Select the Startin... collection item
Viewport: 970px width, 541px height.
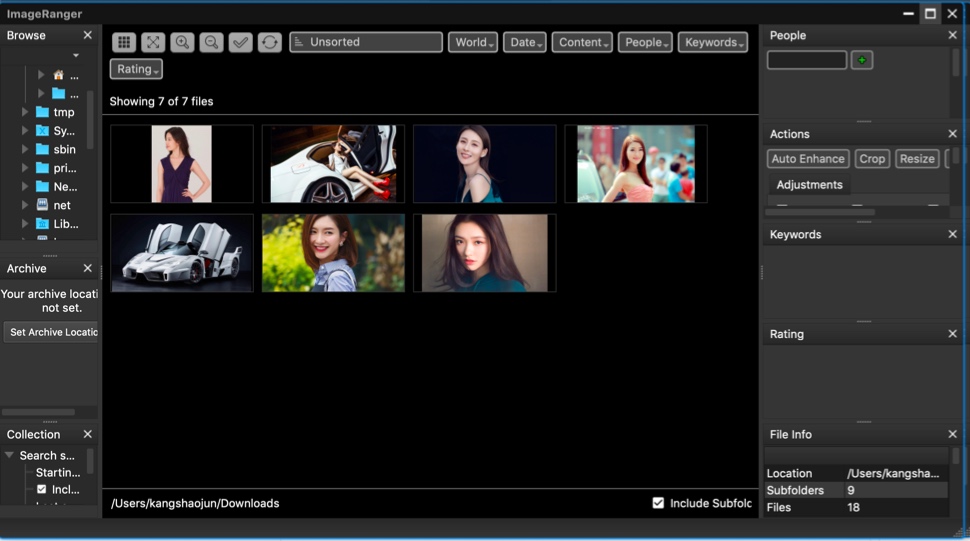click(58, 472)
